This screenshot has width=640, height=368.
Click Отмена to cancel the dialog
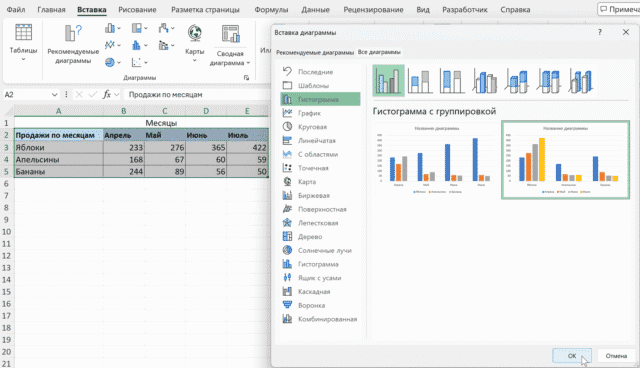[616, 356]
